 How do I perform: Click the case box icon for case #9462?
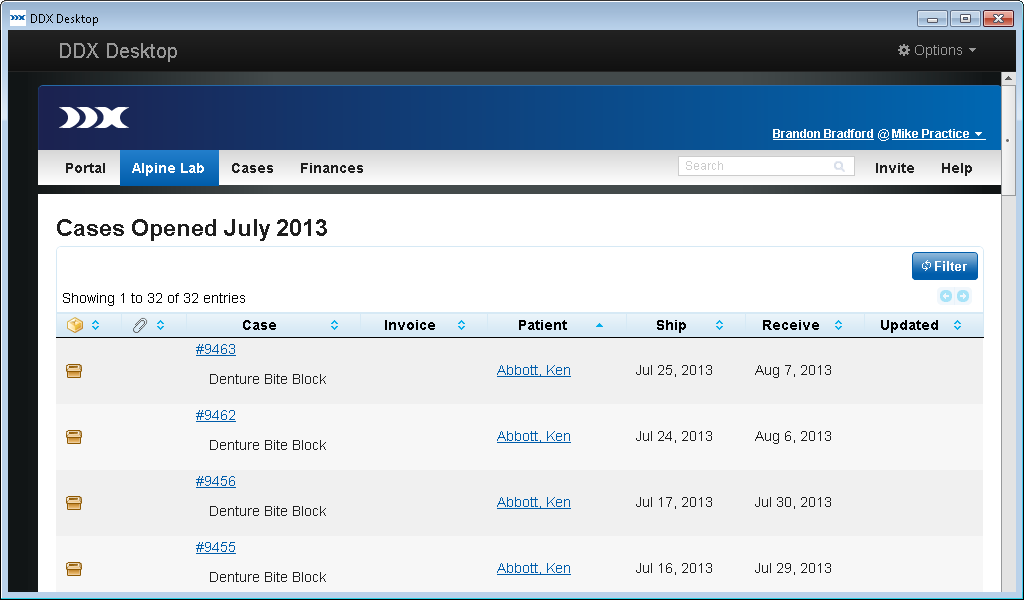[x=74, y=437]
